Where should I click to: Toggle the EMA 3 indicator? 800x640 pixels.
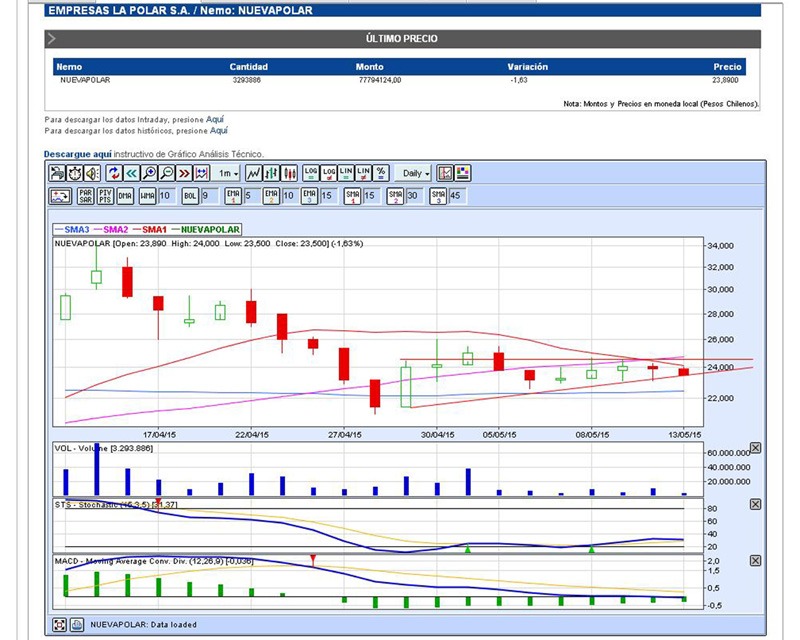coord(309,196)
